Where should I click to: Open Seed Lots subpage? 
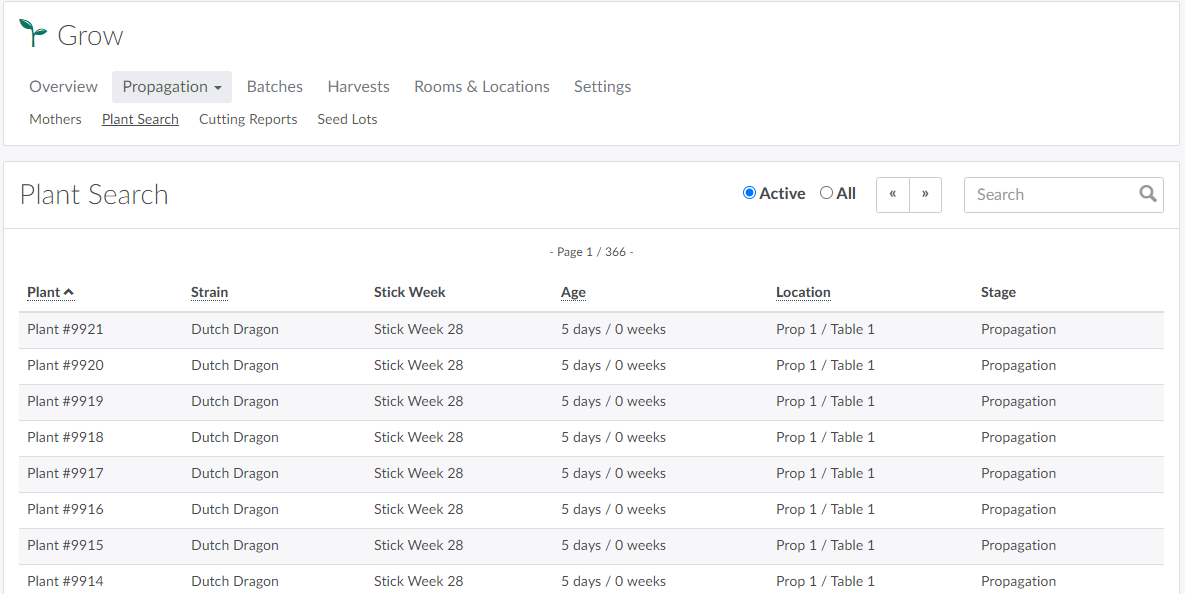pos(347,119)
